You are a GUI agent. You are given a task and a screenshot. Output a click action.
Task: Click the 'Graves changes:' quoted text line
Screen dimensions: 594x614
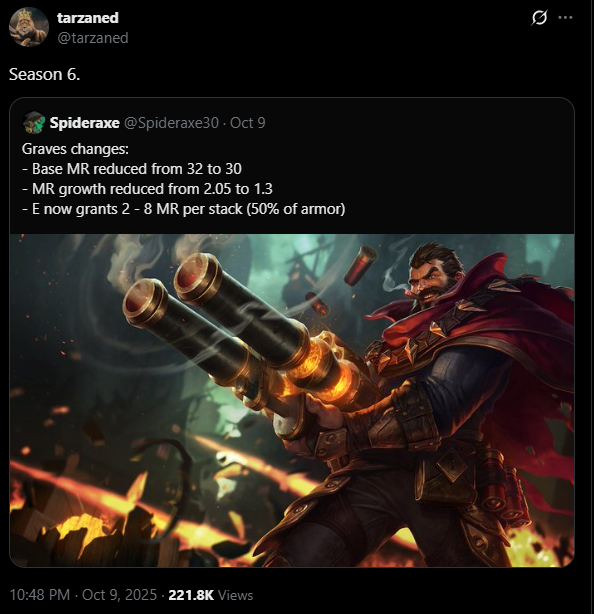[x=75, y=149]
